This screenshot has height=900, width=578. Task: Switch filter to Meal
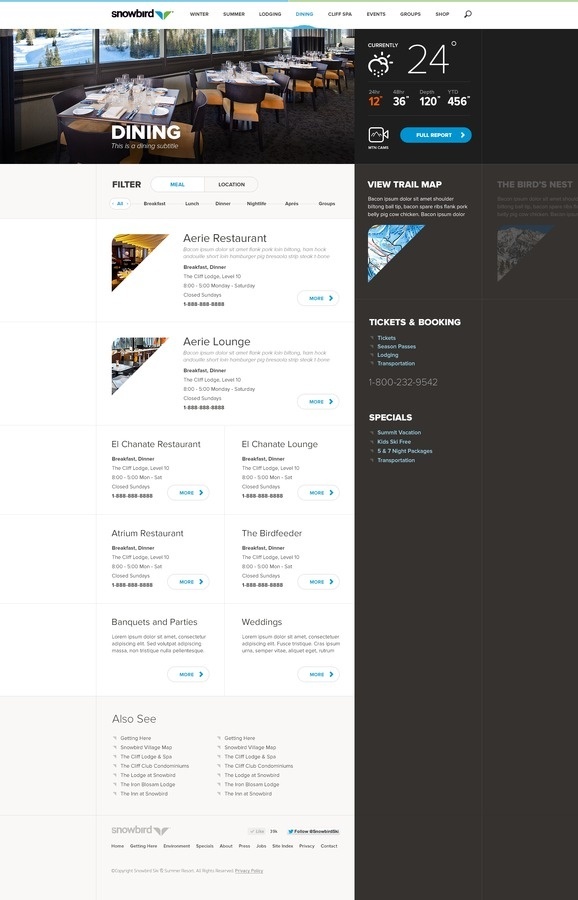click(177, 184)
